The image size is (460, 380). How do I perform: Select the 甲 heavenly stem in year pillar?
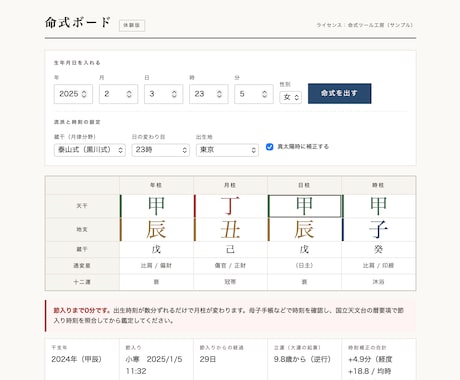[156, 206]
